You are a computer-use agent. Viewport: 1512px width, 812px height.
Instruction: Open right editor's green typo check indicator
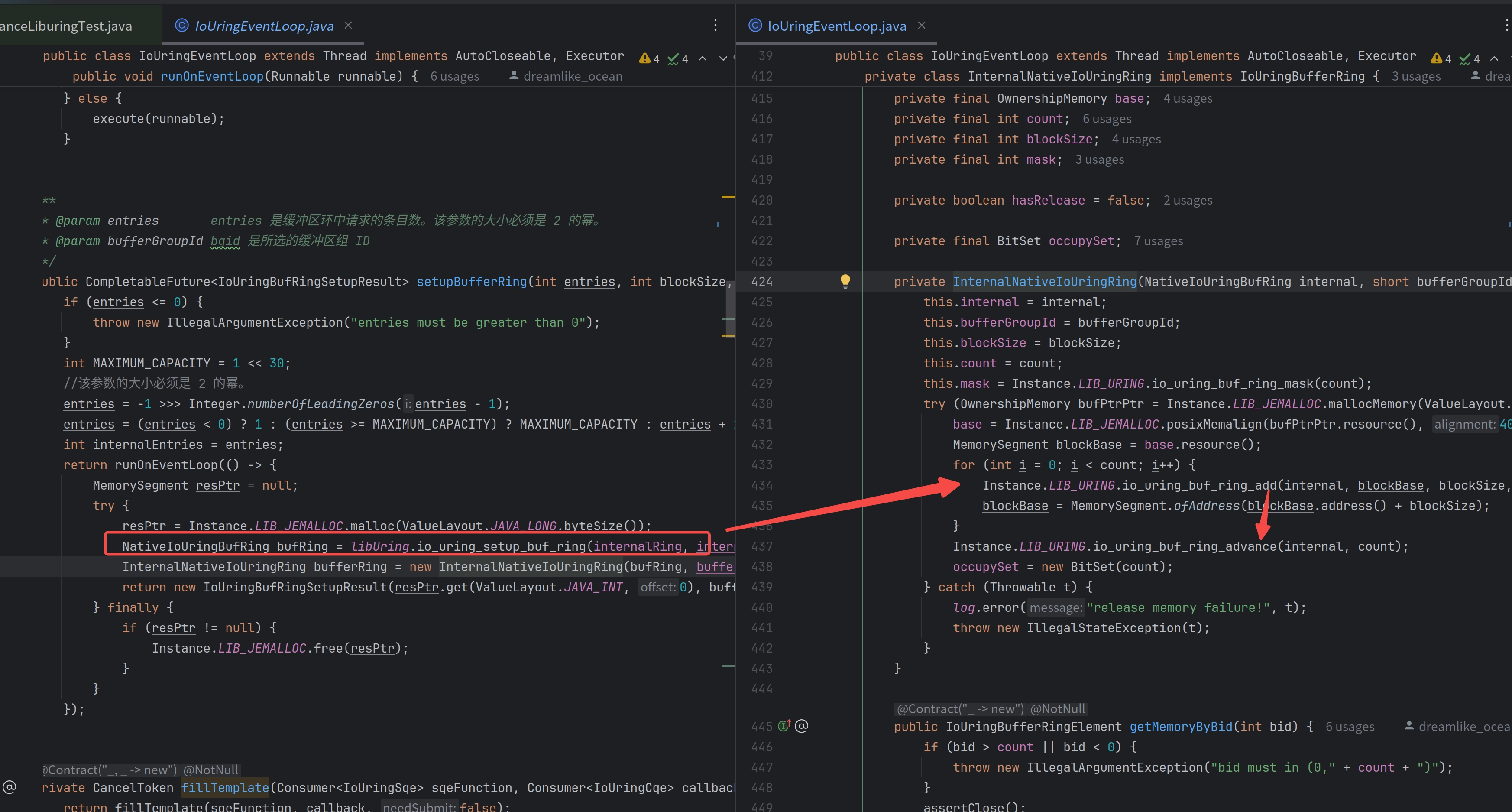1470,58
